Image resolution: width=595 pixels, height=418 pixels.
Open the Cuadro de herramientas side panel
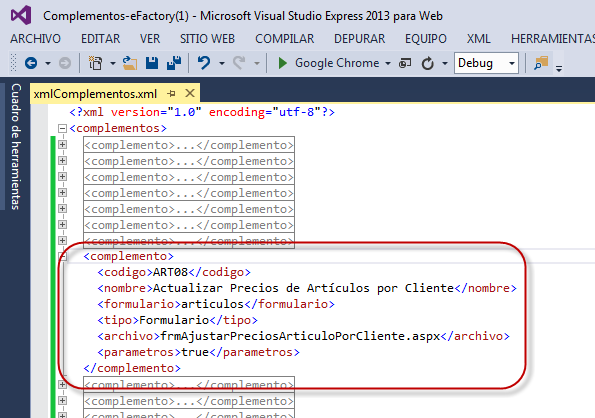[x=16, y=146]
